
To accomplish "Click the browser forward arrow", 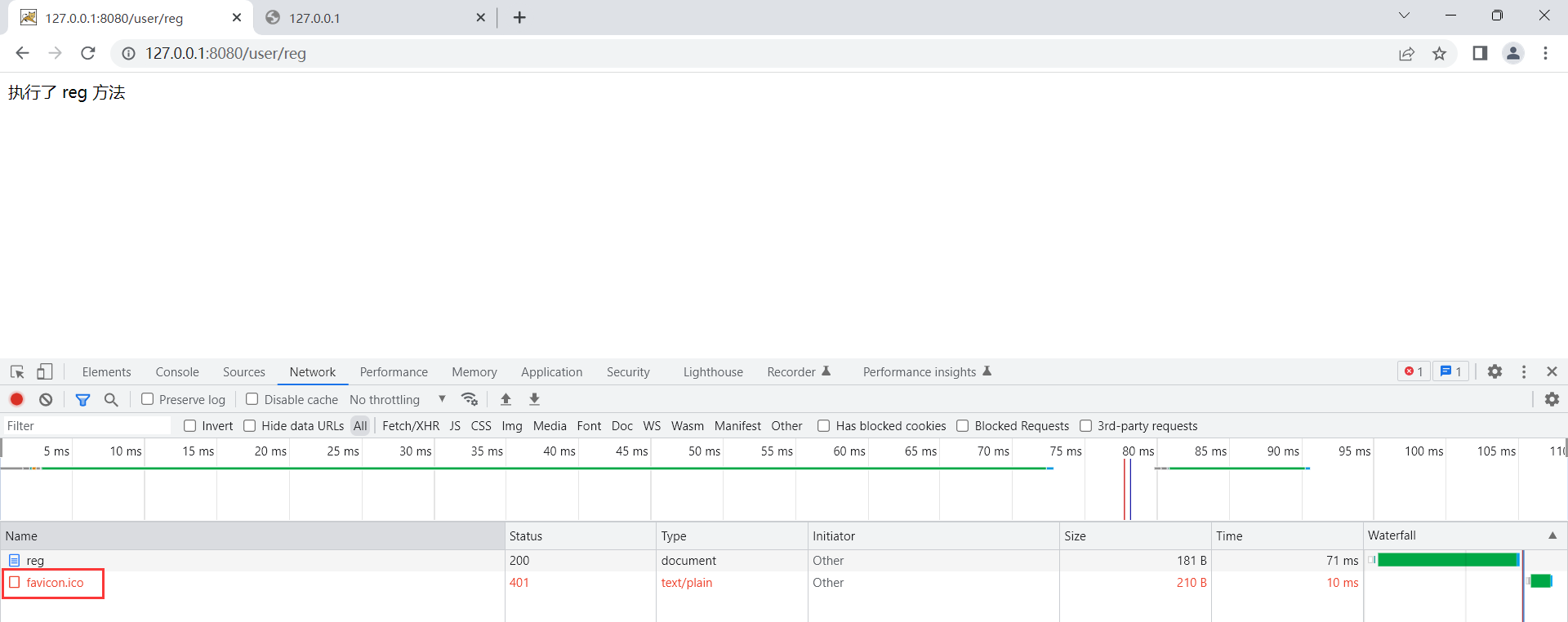I will click(x=55, y=53).
